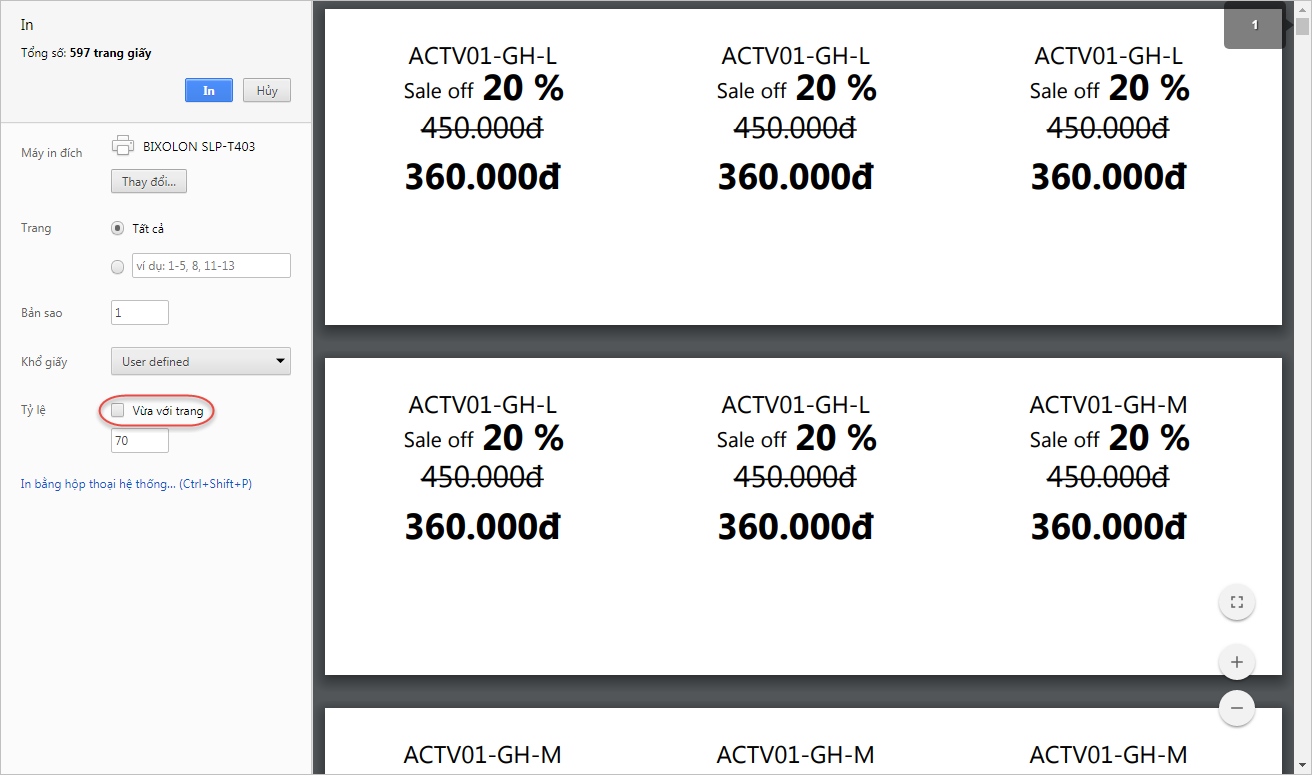This screenshot has height=775, width=1312.
Task: Click the scrollbar up arrow
Action: 1302,7
